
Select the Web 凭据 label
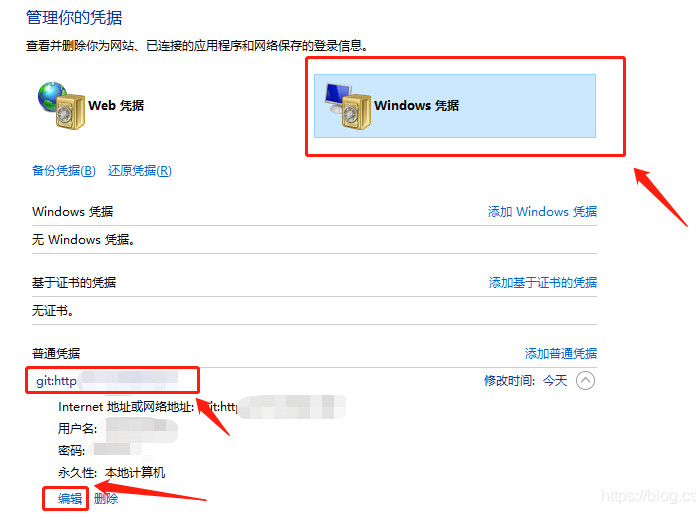116,106
